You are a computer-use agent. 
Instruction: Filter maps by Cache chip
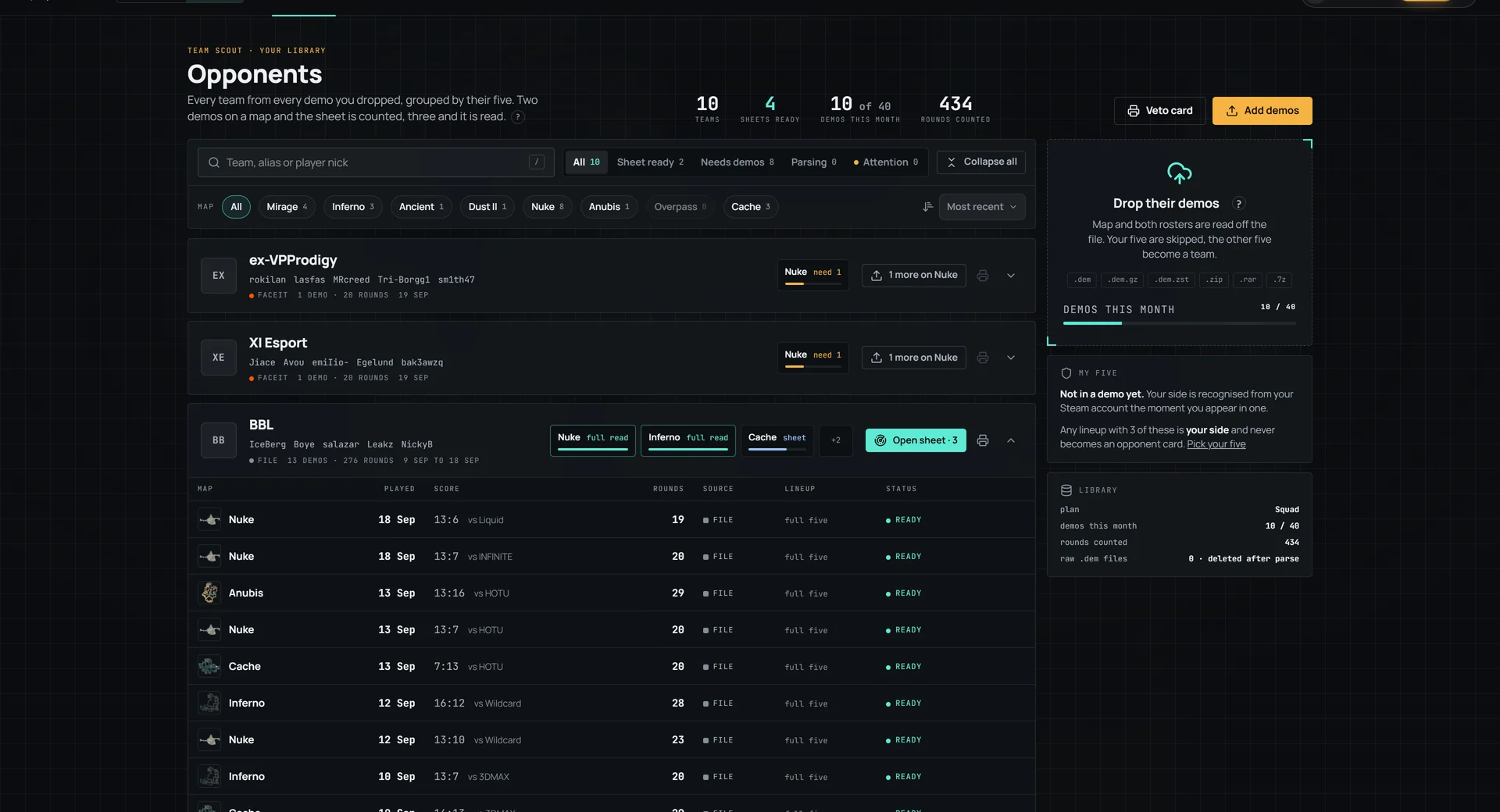751,207
